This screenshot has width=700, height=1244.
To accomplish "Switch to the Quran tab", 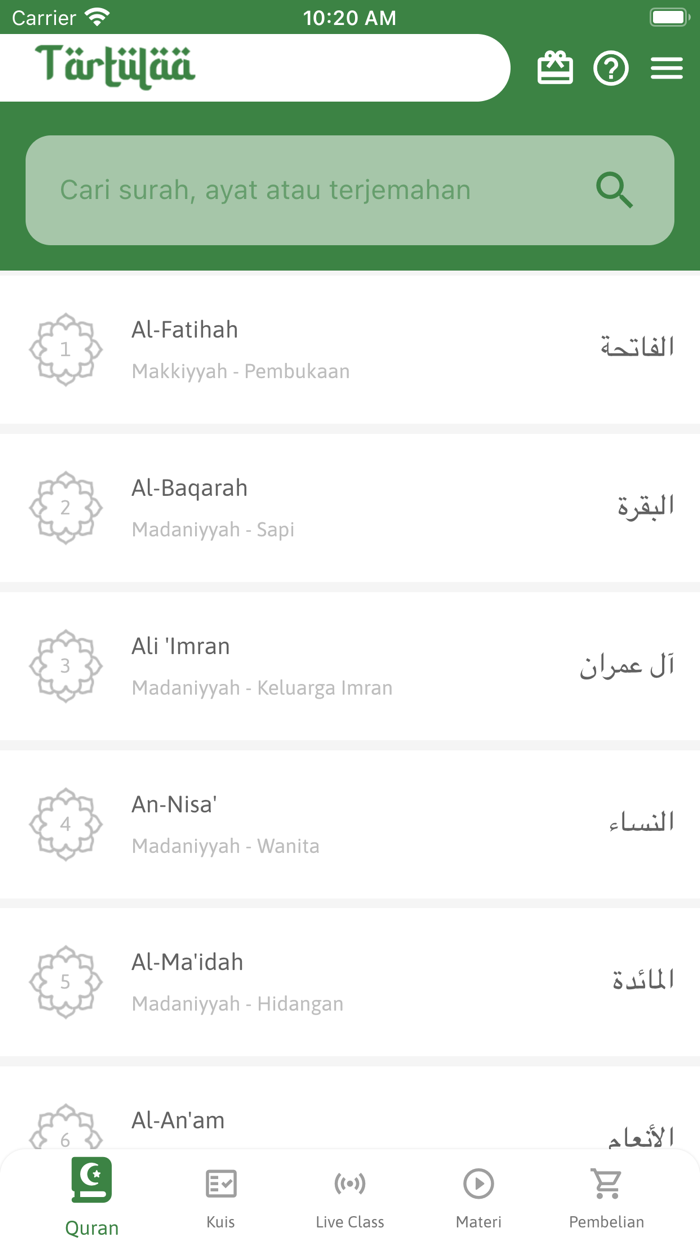I will coord(92,1197).
